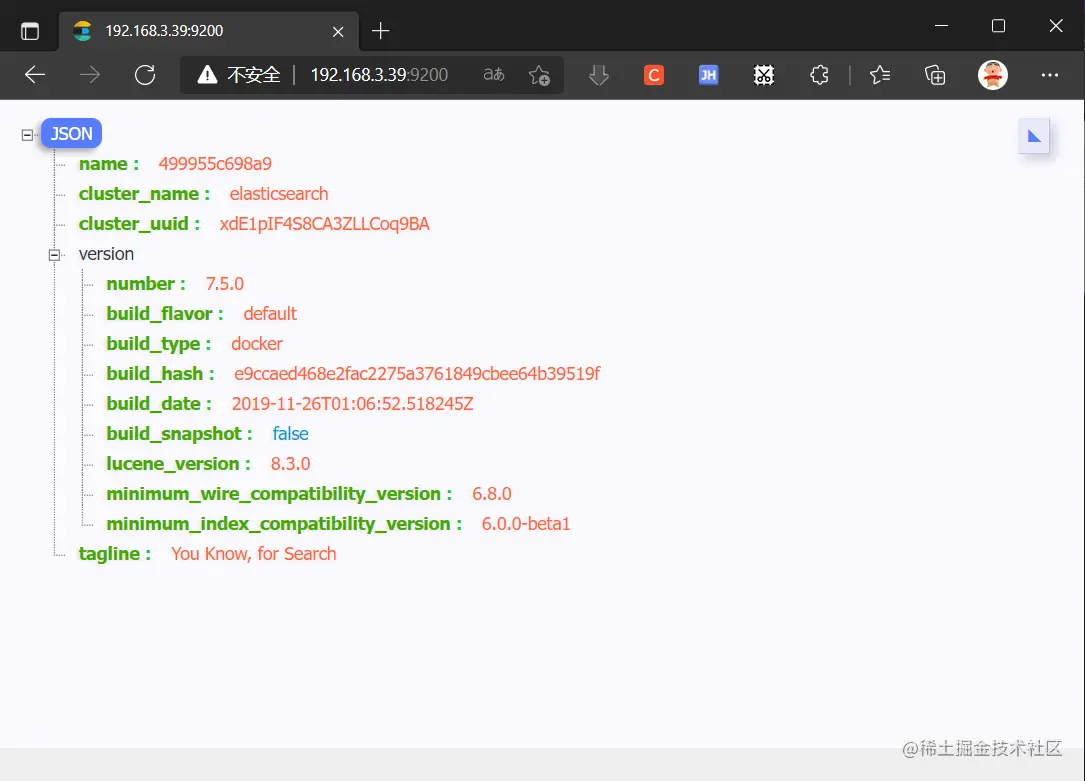The image size is (1085, 781).
Task: Collapse the JSON root node
Action: tap(27, 135)
